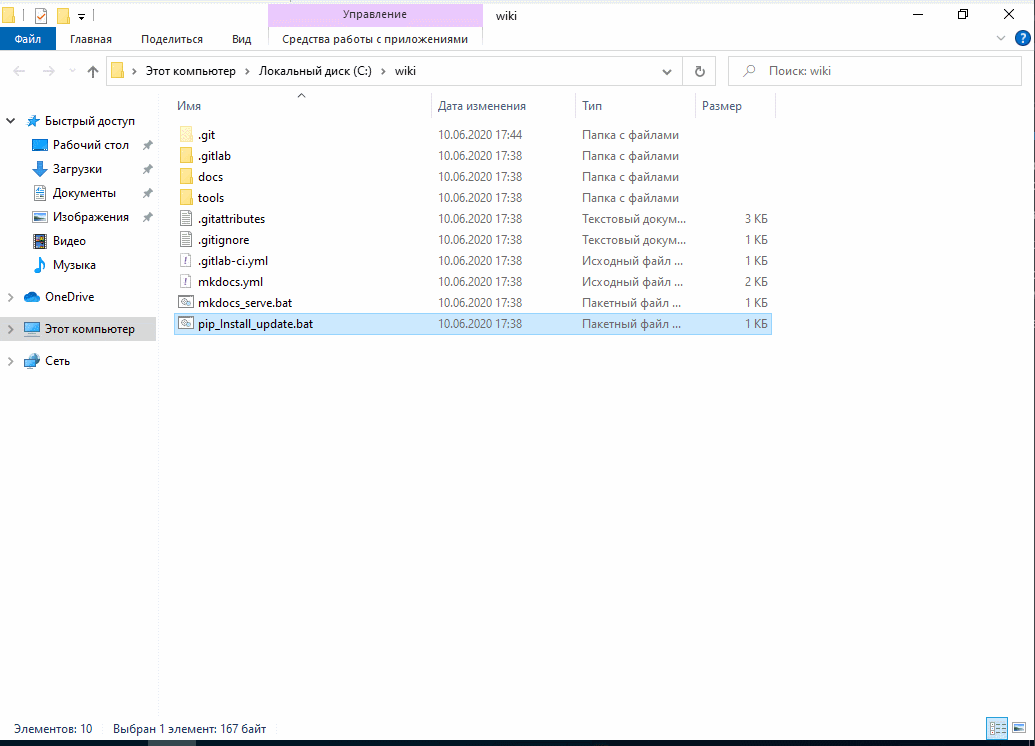Viewport: 1035px width, 746px height.
Task: Open the address bar history dropdown
Action: coord(668,71)
